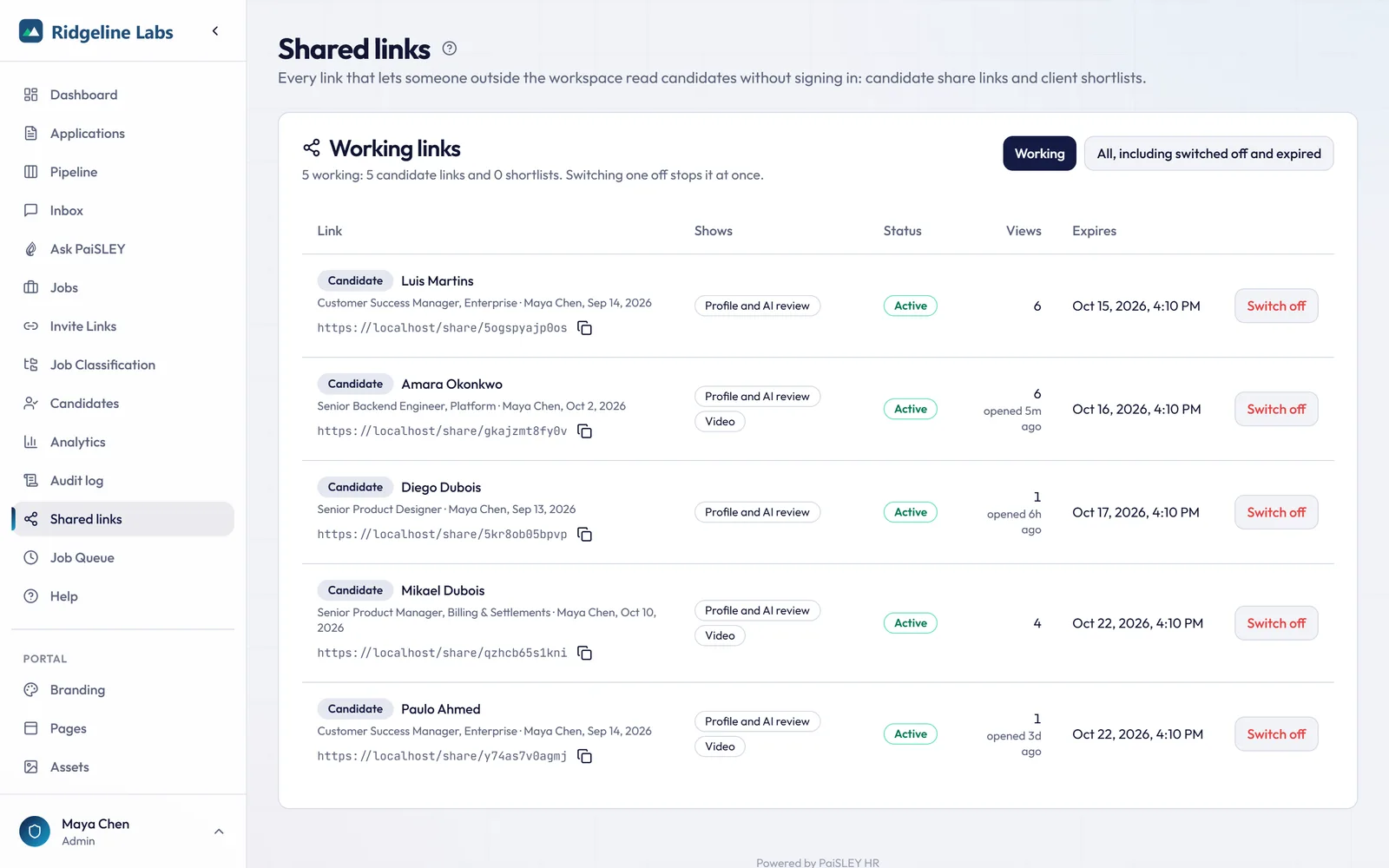The width and height of the screenshot is (1389, 868).
Task: Copy Amara Okonkwo share link URL
Action: pyautogui.click(x=585, y=431)
